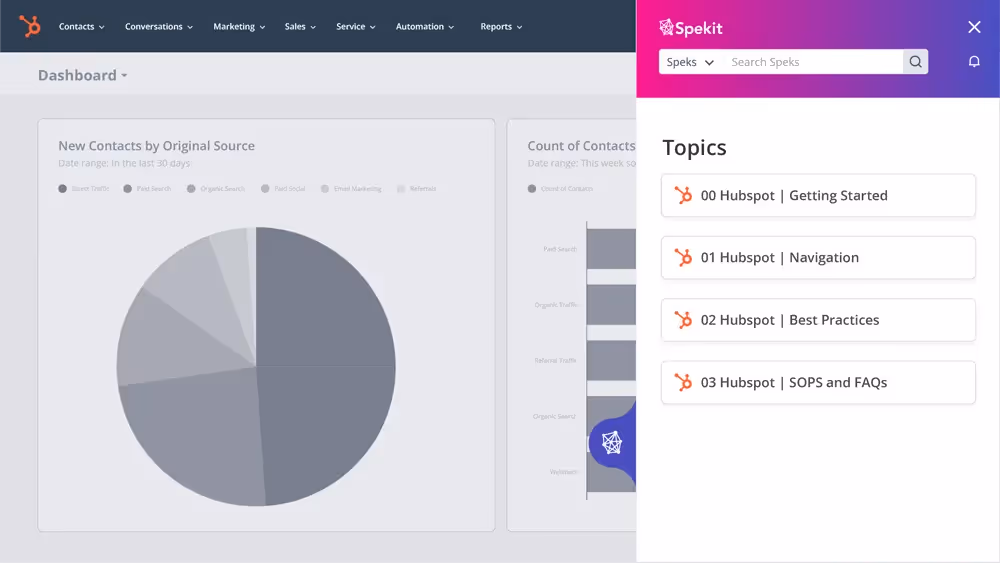The height and width of the screenshot is (563, 1000).
Task: Click the HubSpot sprocket logo
Action: point(29,26)
